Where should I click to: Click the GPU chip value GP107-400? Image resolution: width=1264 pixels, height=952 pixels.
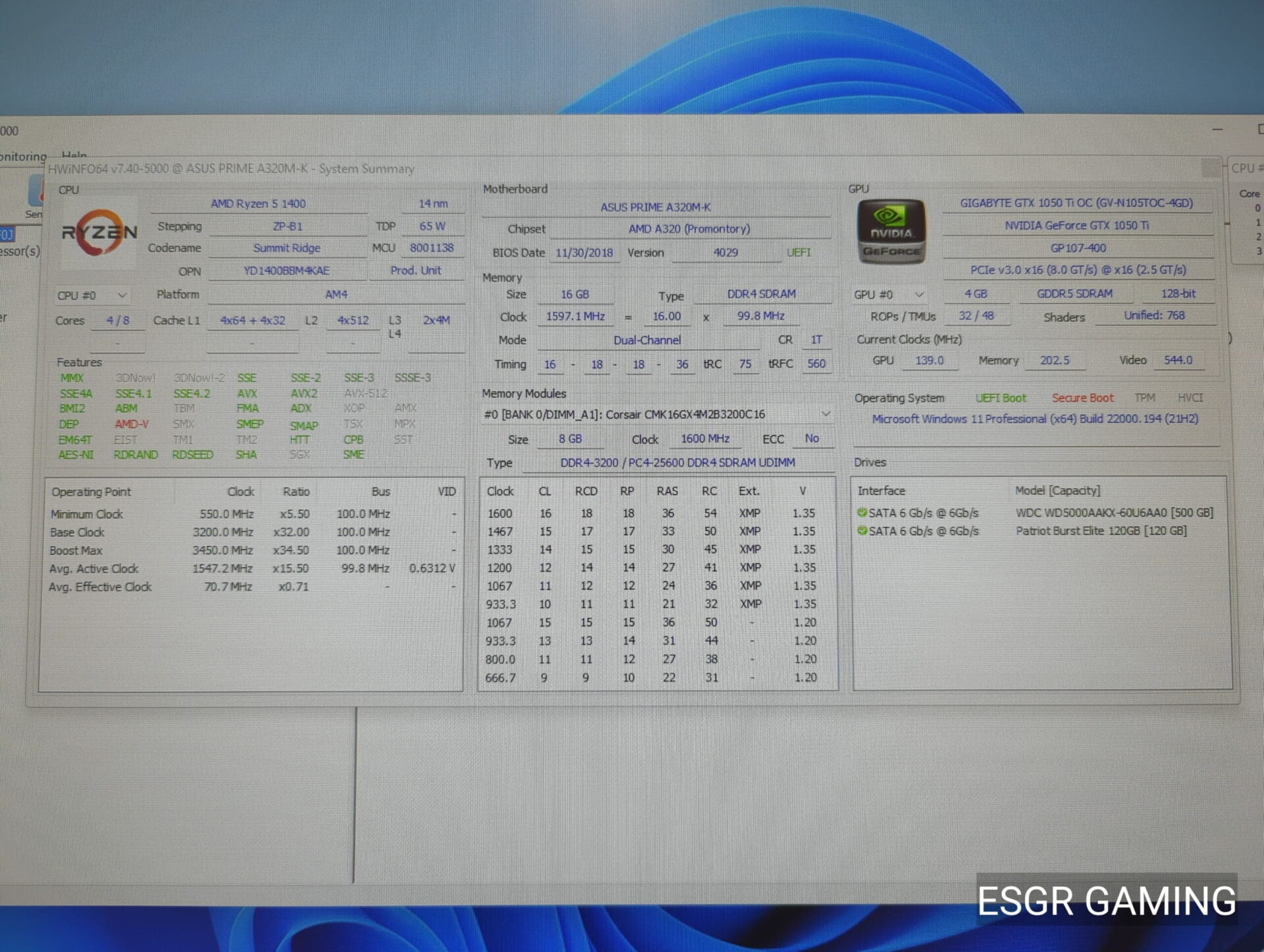point(1078,248)
